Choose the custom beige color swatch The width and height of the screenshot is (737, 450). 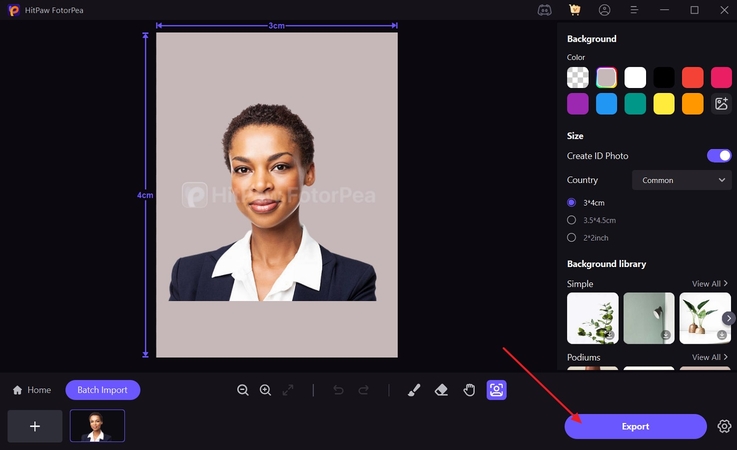606,78
